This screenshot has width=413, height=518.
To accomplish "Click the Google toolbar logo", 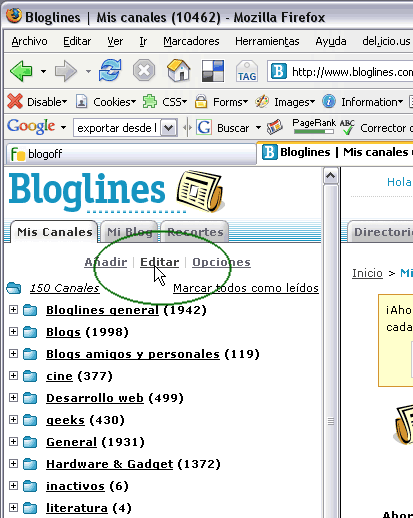I will 31,127.
